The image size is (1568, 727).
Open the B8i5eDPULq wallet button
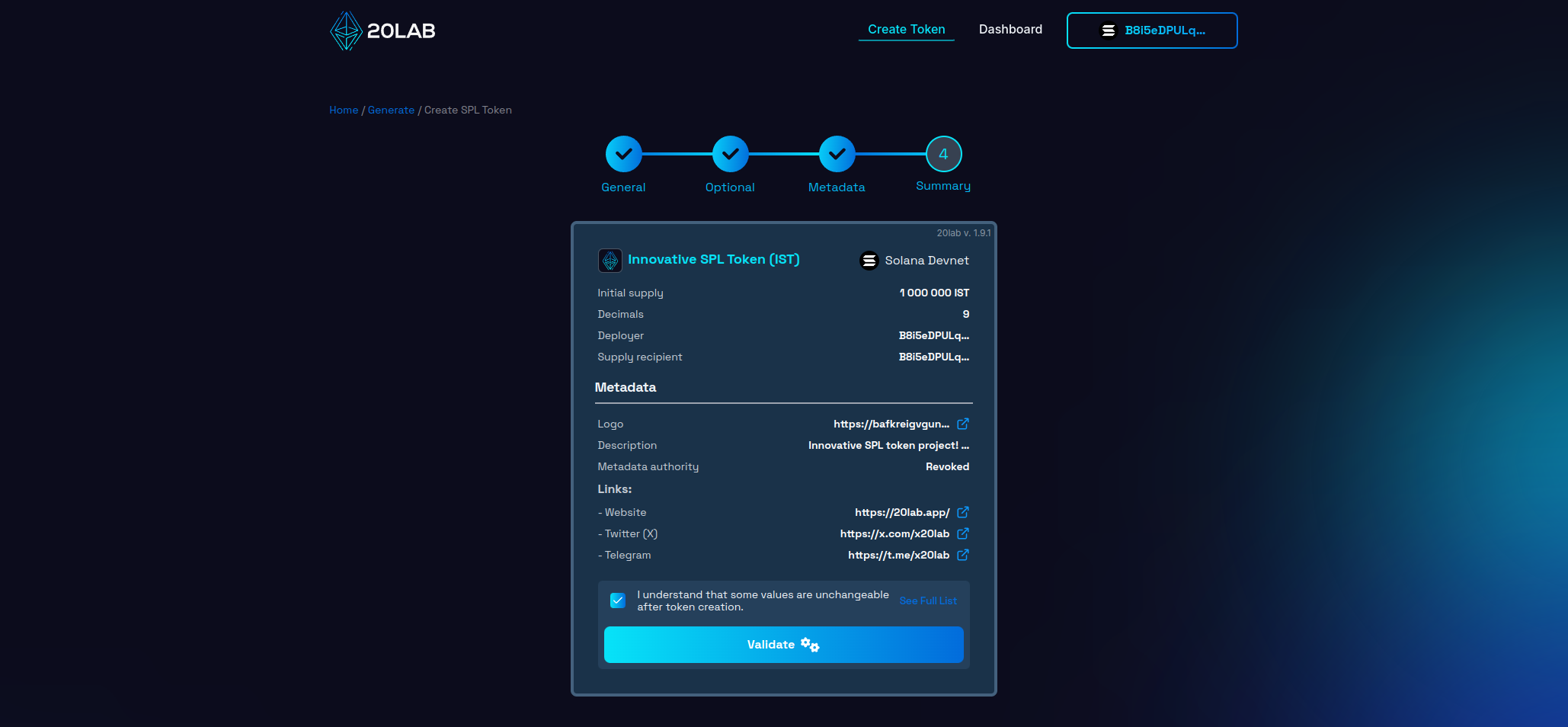(1152, 30)
